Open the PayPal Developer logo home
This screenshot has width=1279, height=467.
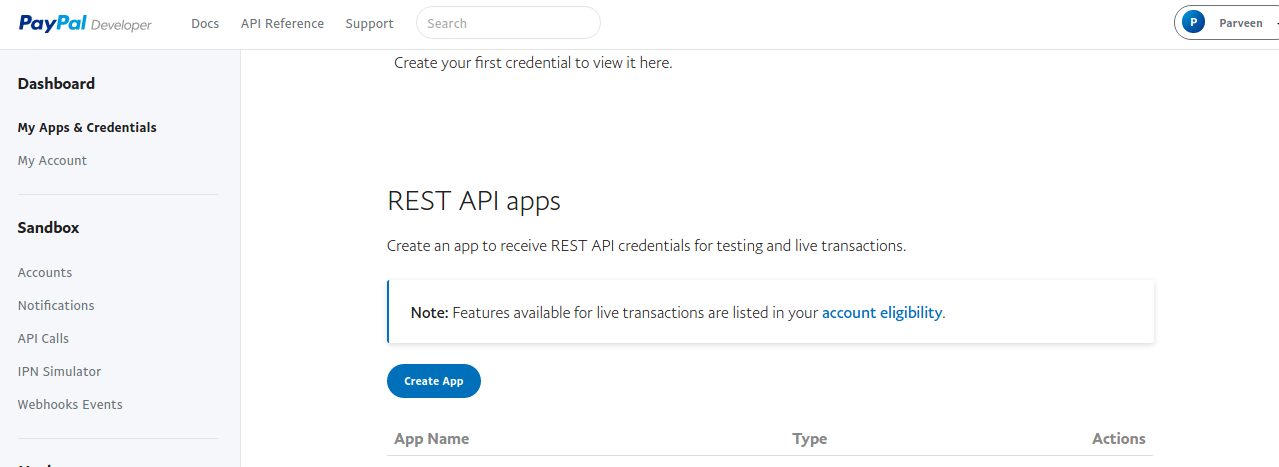pyautogui.click(x=85, y=24)
